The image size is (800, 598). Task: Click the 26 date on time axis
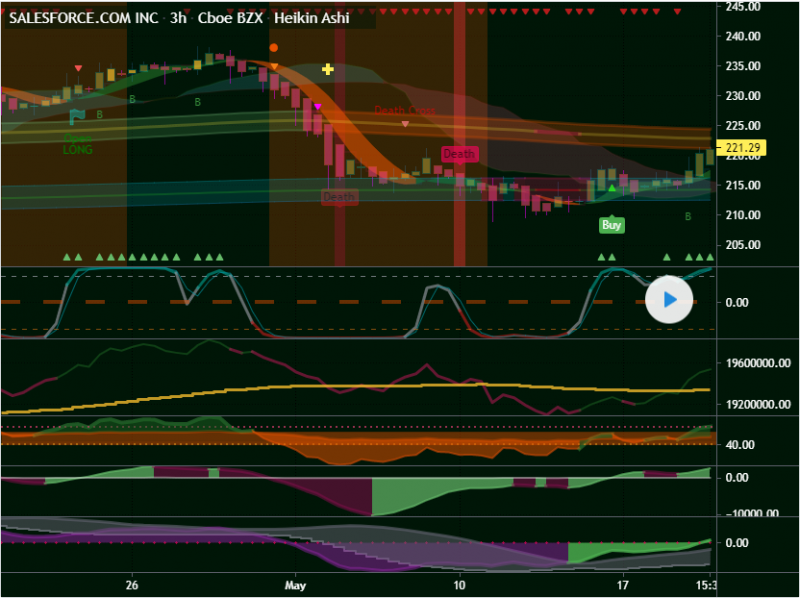pos(131,583)
